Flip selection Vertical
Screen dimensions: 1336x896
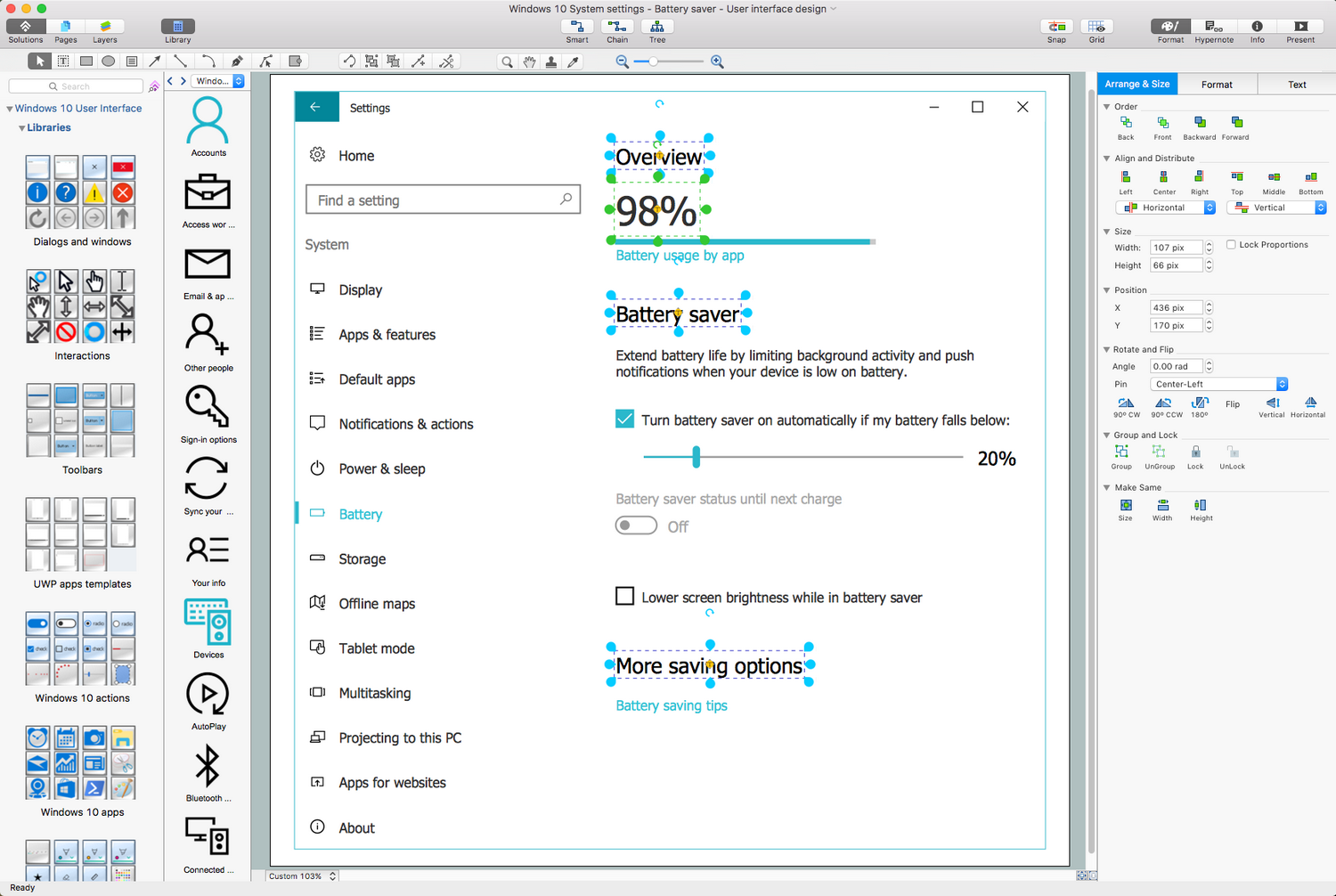click(x=1272, y=408)
